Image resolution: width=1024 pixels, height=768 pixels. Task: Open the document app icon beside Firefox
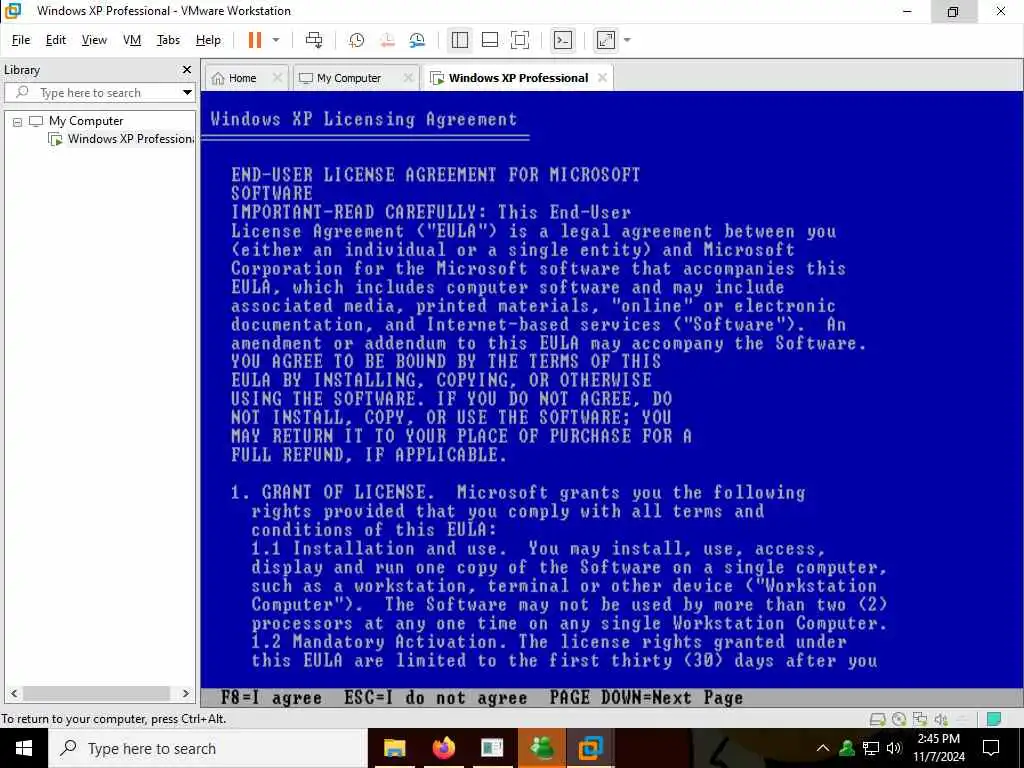pos(492,748)
